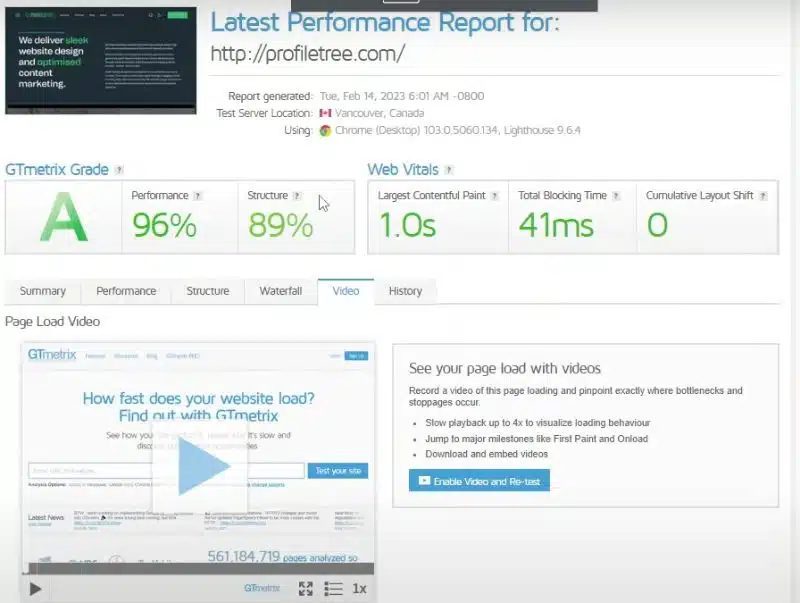This screenshot has height=603, width=800.
Task: Click the grade A letter
Action: [x=64, y=217]
